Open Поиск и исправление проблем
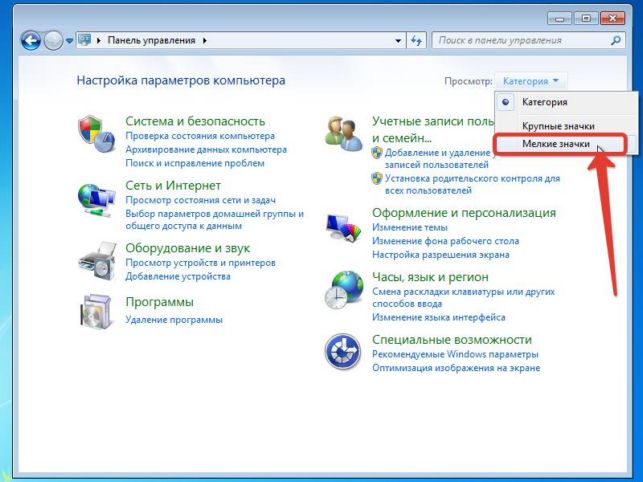This screenshot has height=482, width=643. pos(195,163)
